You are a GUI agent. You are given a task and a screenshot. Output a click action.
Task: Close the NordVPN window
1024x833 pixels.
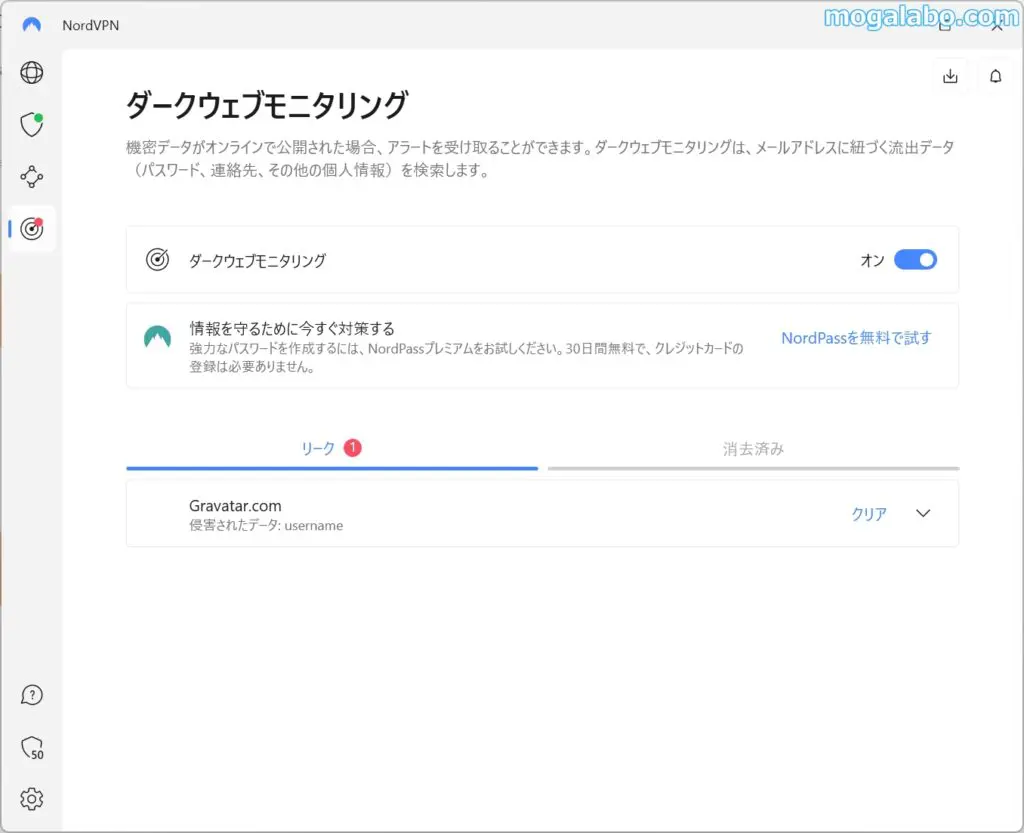(996, 27)
